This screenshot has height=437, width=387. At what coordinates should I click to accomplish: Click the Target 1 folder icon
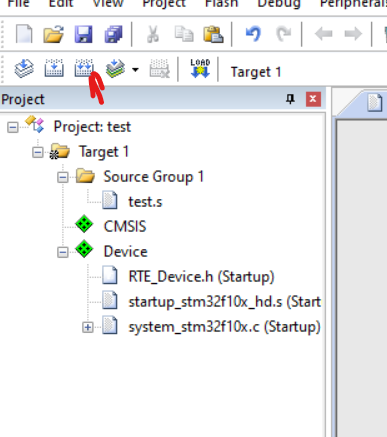coord(60,151)
